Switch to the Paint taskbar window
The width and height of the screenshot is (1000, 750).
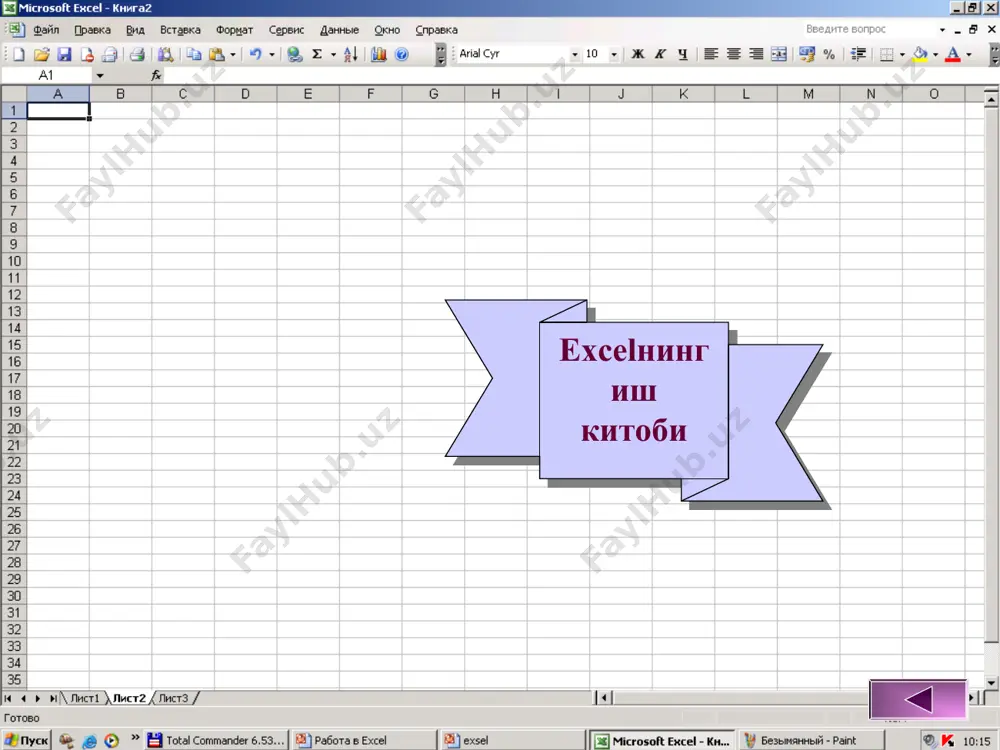coord(810,740)
